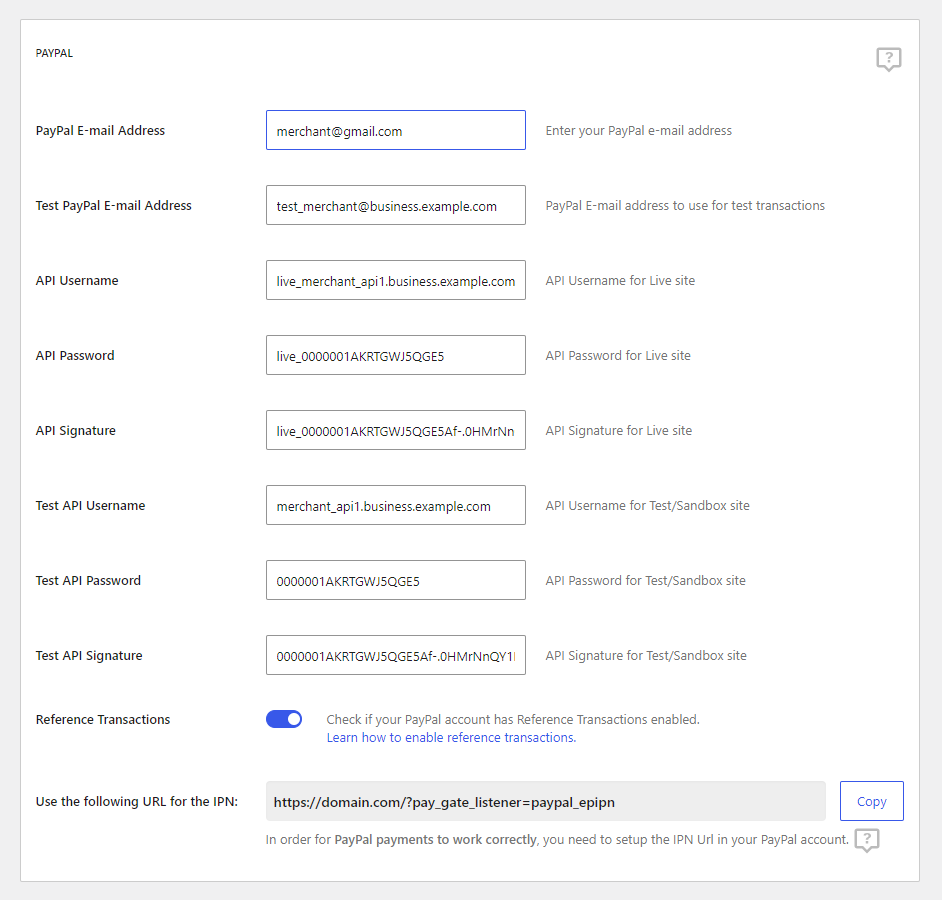Select the Test API Password input
942x900 pixels.
point(396,580)
